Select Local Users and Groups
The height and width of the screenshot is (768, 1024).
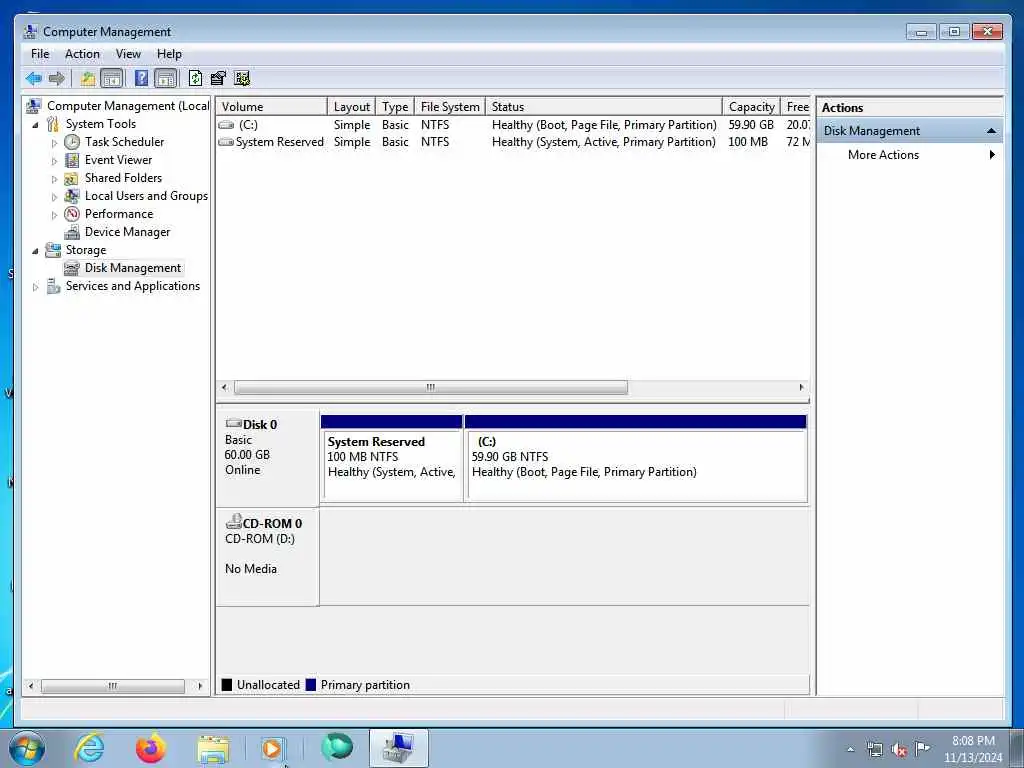point(146,196)
